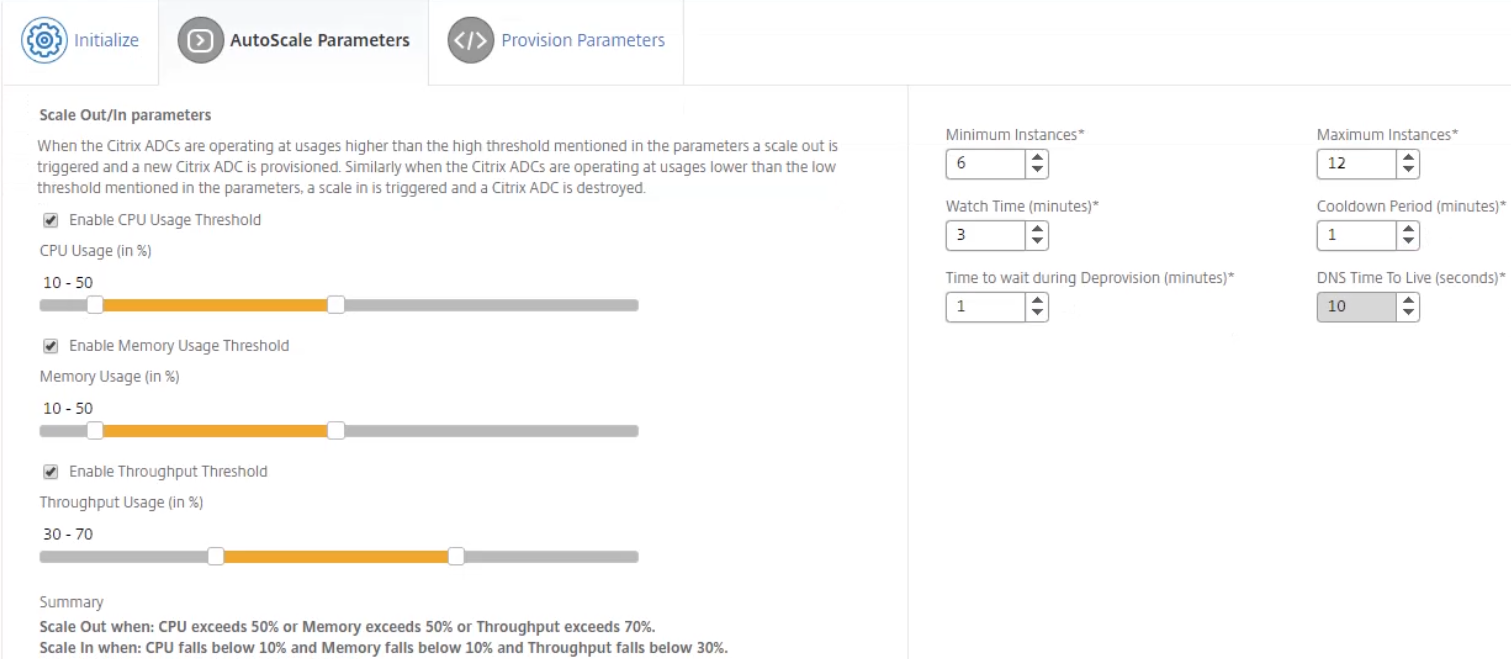Screen dimensions: 1511x659
Task: Click the Memory Usage low threshold handle
Action: click(95, 431)
